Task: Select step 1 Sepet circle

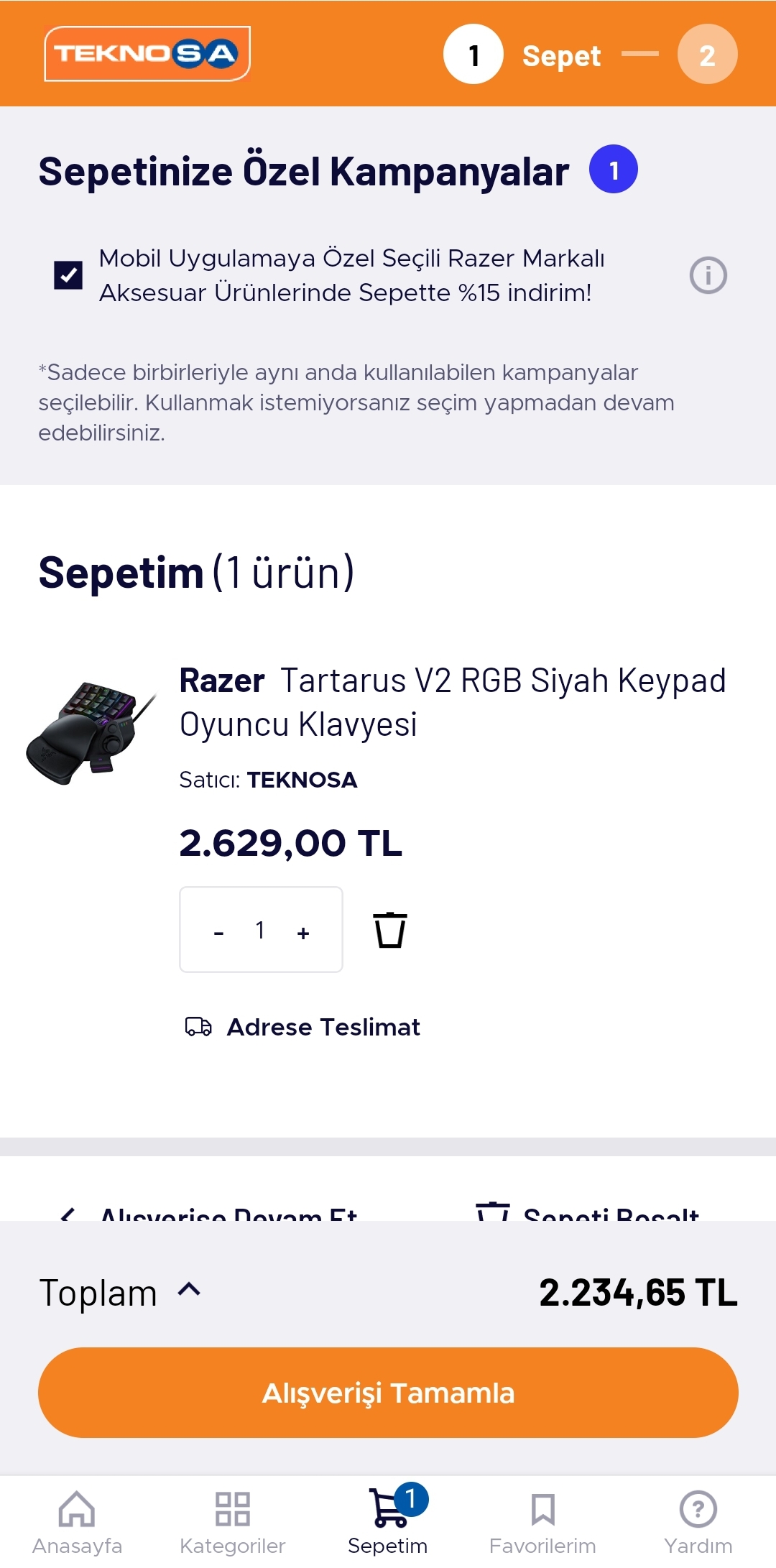Action: 474,55
